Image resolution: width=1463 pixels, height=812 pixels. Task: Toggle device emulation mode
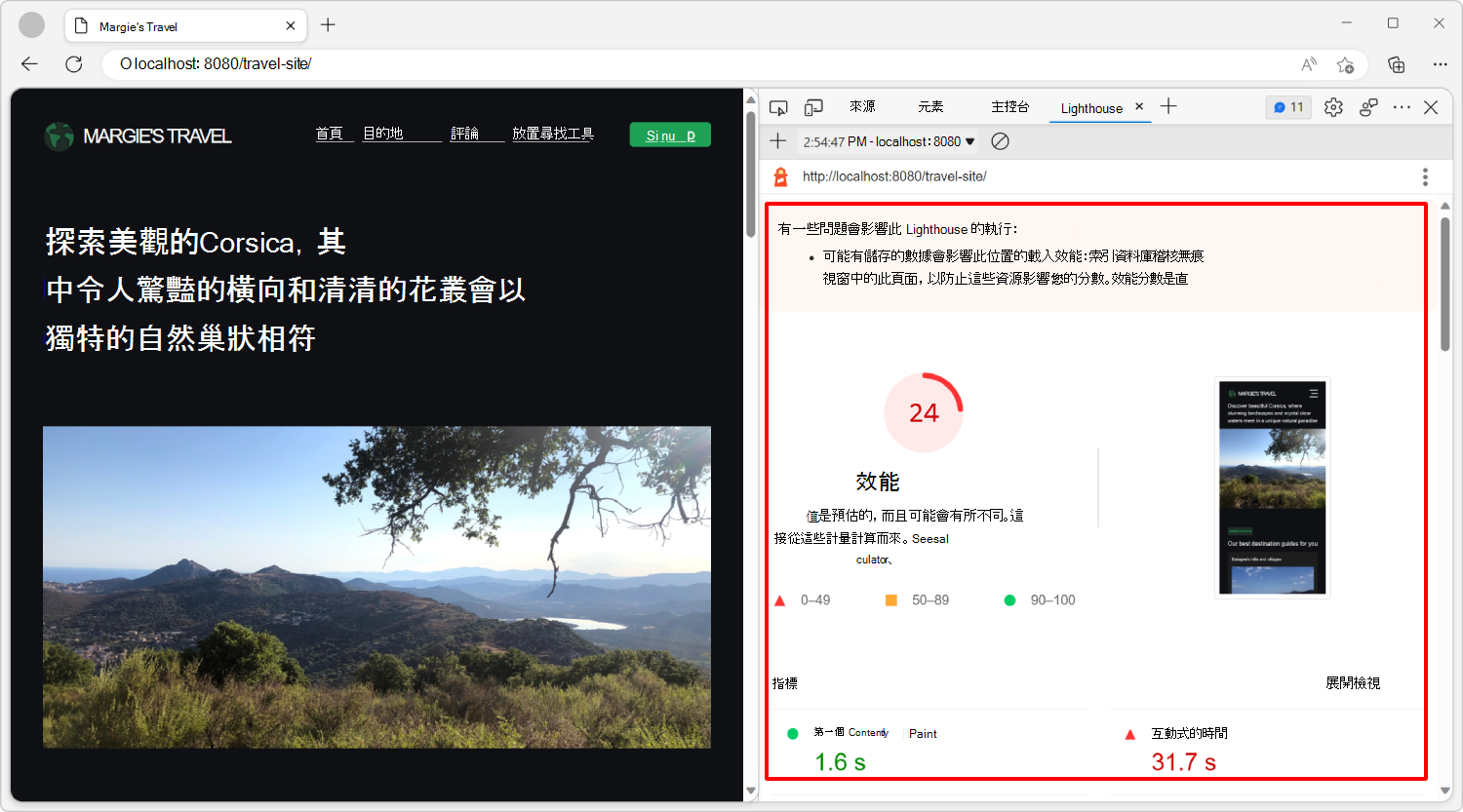pyautogui.click(x=813, y=107)
